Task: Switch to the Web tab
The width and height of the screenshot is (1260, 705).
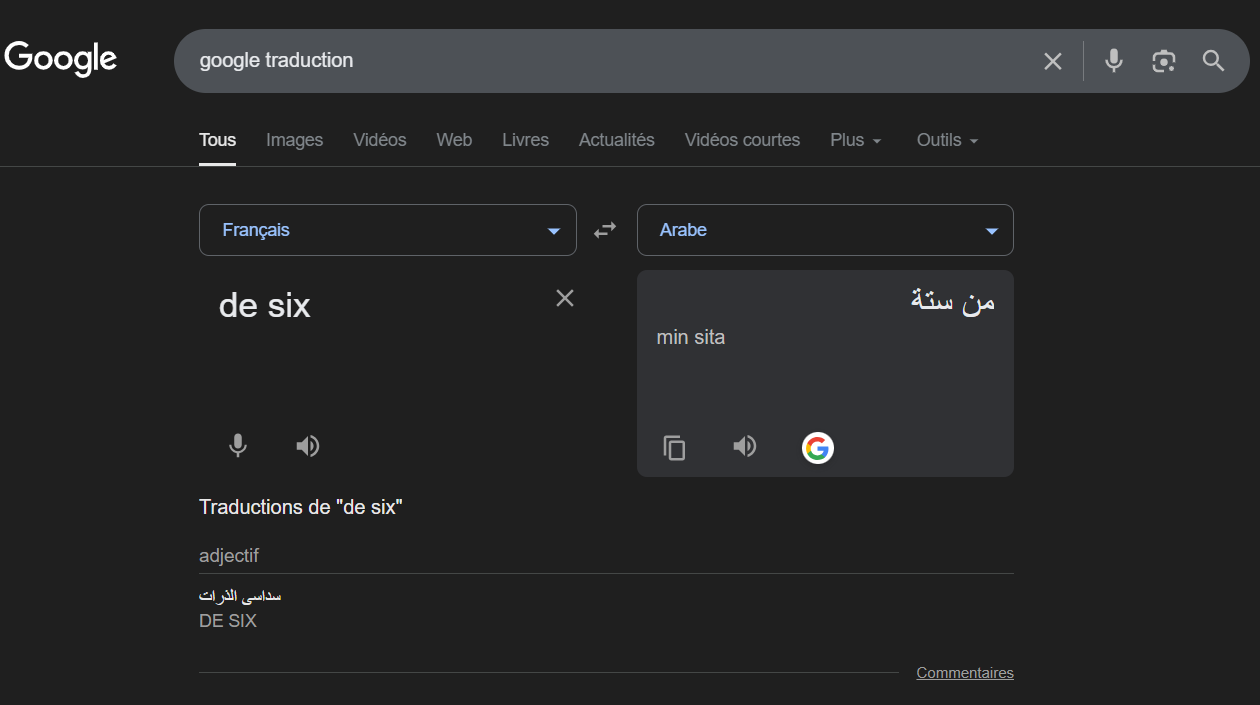Action: (454, 140)
